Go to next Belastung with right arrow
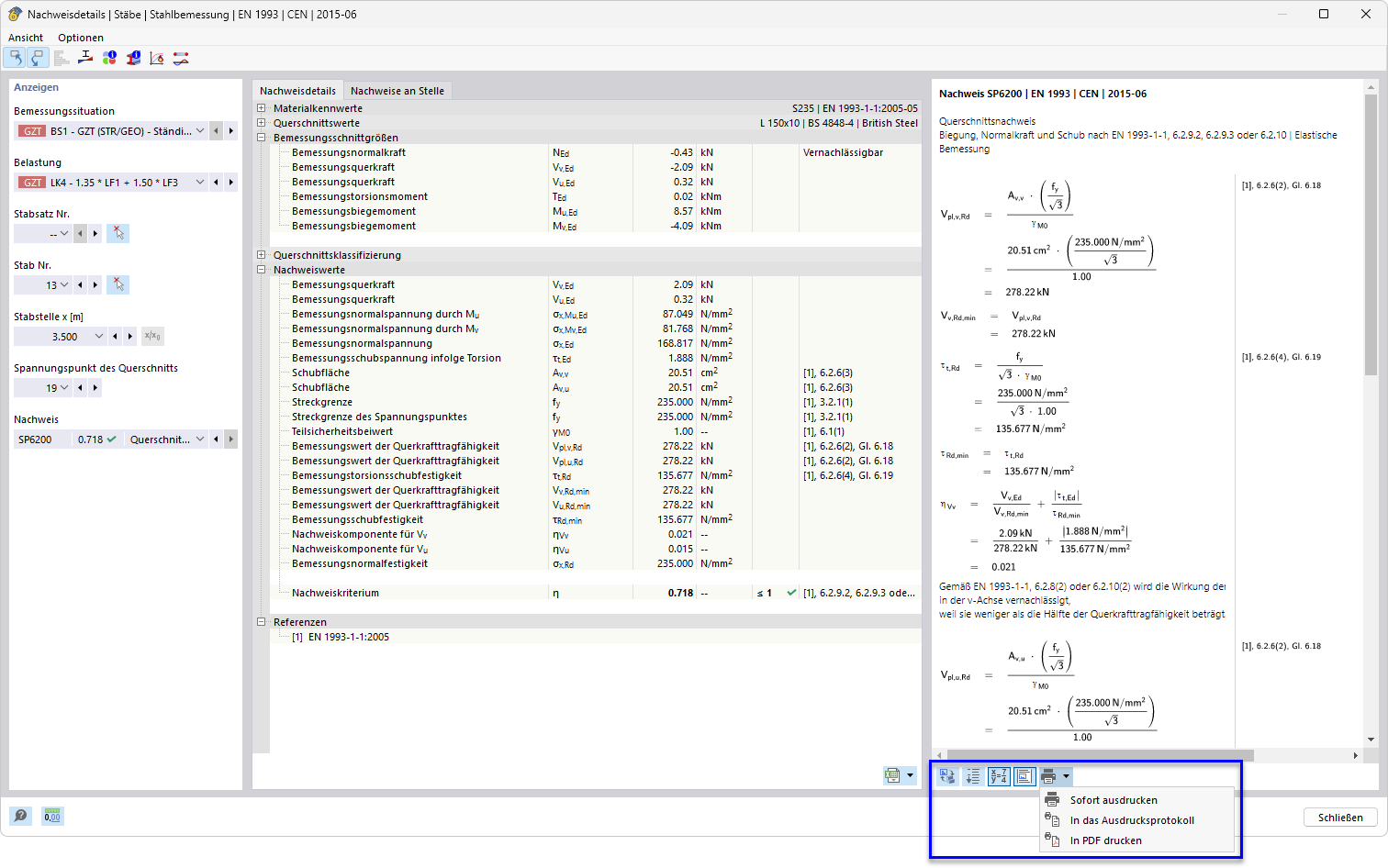The width and height of the screenshot is (1388, 868). (231, 183)
